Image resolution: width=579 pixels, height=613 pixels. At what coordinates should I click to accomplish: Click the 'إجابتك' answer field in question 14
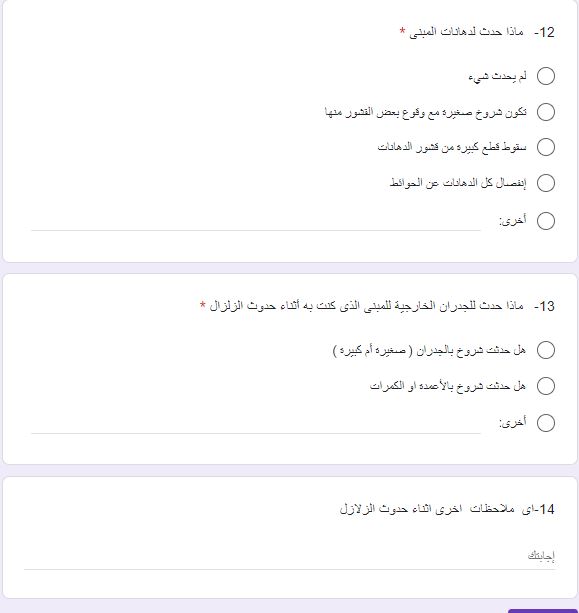click(289, 557)
